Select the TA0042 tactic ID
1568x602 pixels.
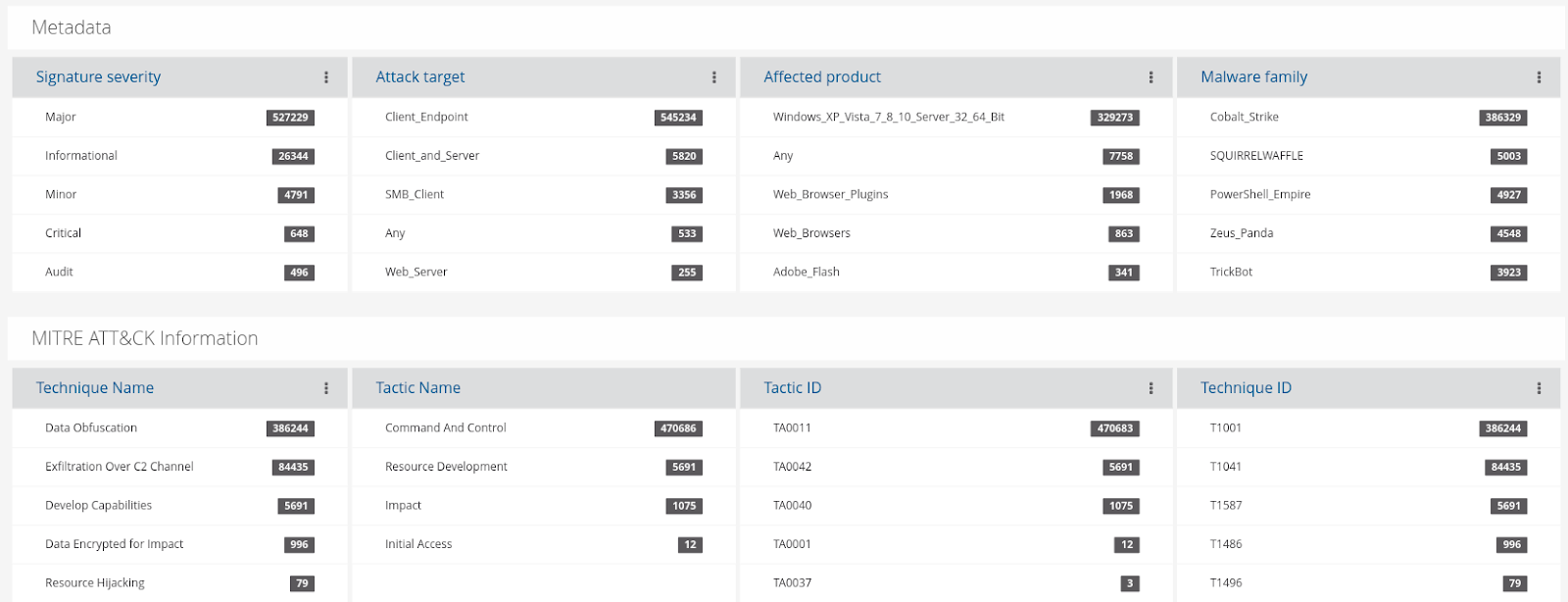[x=956, y=467]
